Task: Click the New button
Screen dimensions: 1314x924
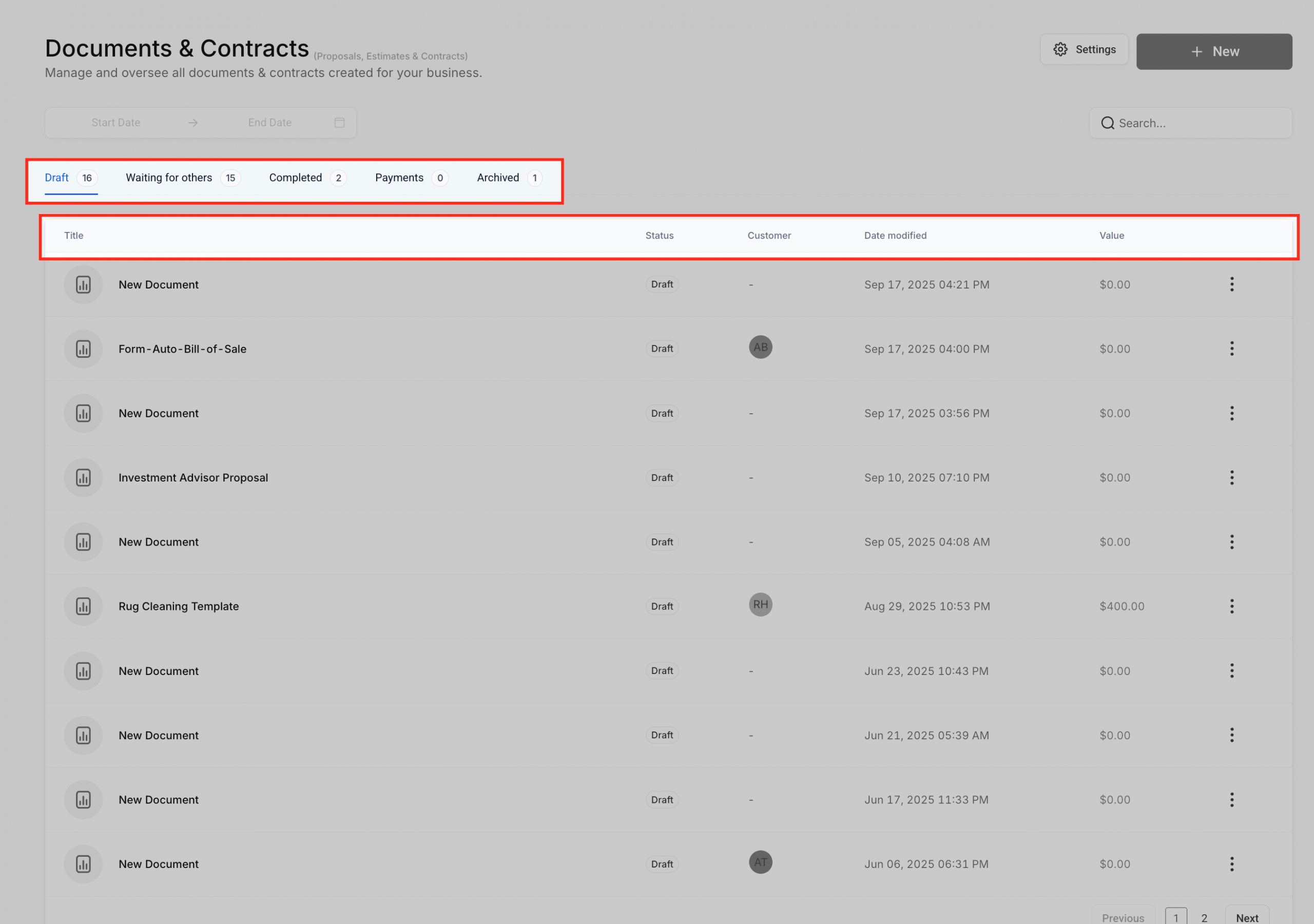Action: pyautogui.click(x=1214, y=51)
